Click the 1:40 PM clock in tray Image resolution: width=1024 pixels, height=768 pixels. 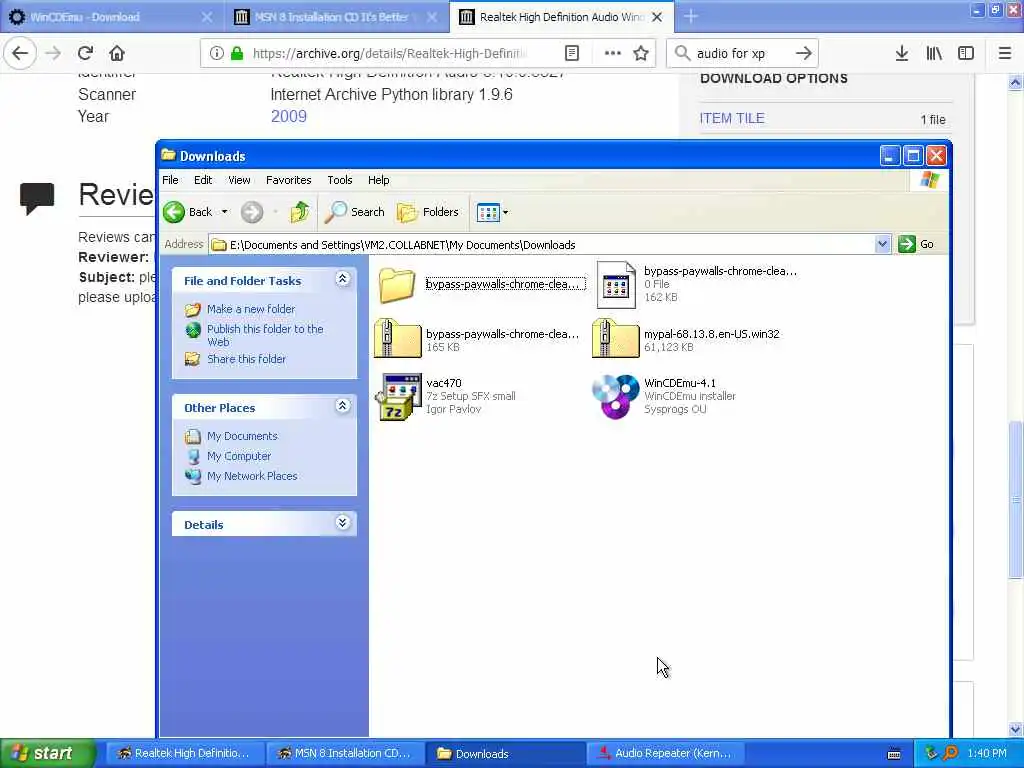click(987, 754)
